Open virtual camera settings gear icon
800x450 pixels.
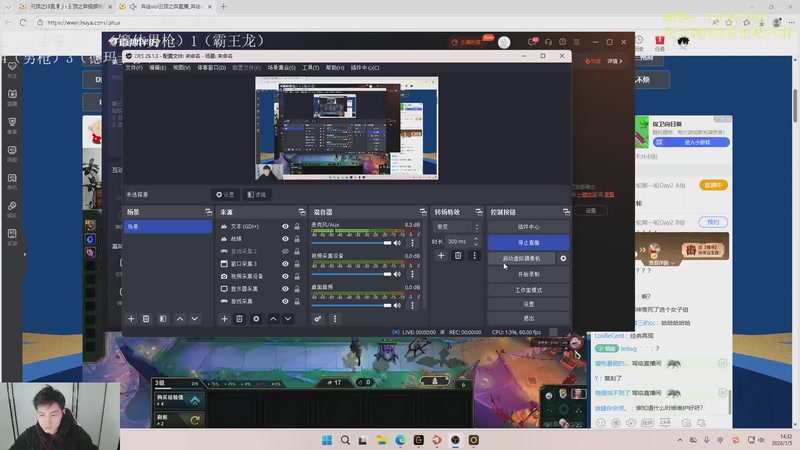[563, 259]
